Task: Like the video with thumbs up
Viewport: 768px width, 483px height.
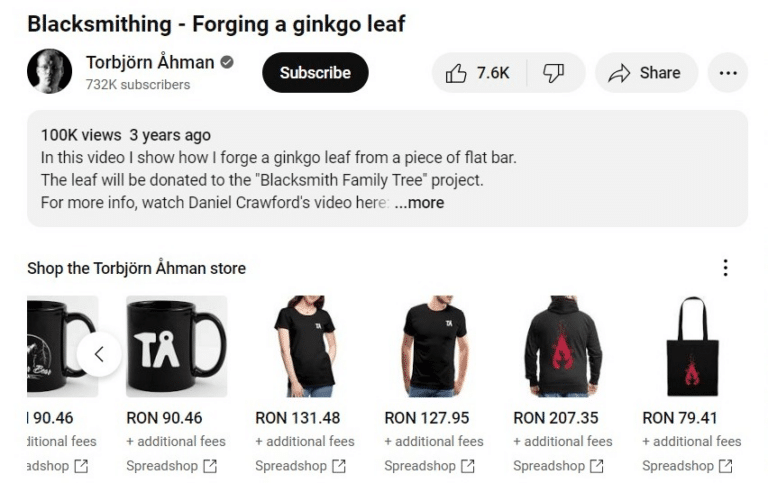Action: tap(478, 73)
